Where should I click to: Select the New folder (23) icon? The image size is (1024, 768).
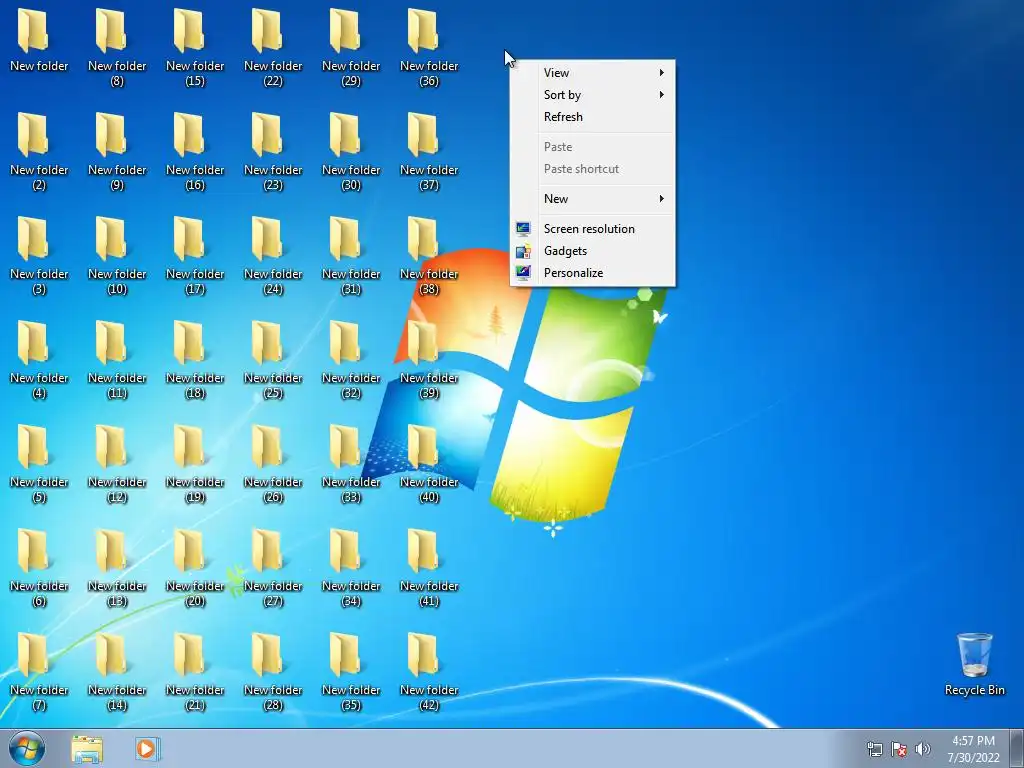(266, 135)
